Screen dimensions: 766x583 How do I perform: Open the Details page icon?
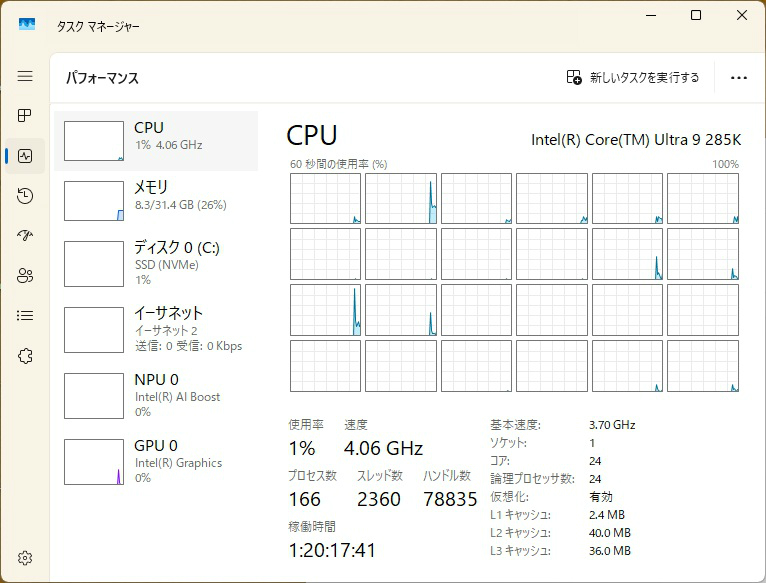(x=25, y=316)
